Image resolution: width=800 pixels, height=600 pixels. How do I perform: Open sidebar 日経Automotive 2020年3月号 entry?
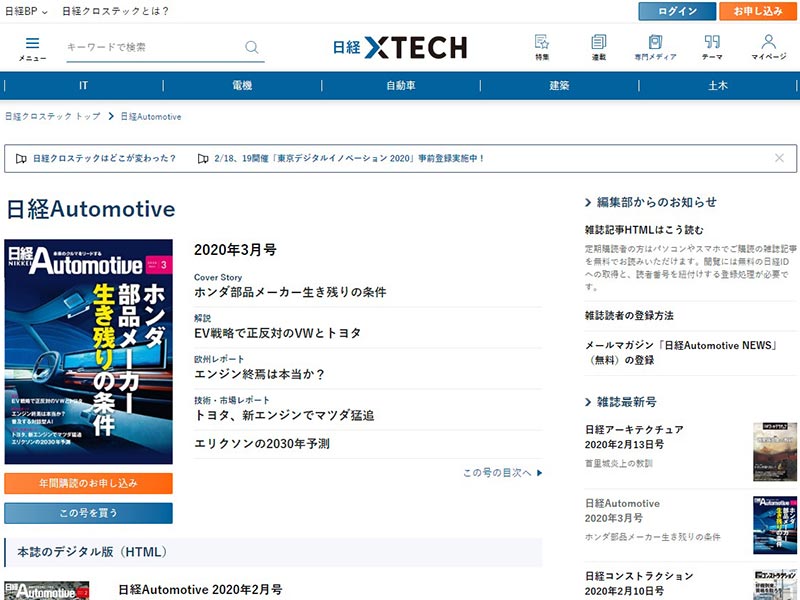coord(622,510)
